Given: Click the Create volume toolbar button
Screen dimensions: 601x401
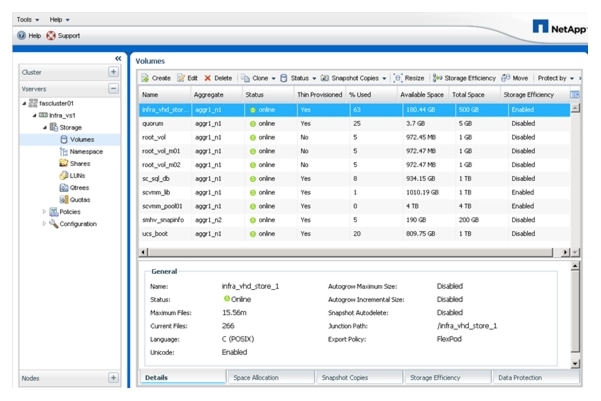Looking at the screenshot, I should pyautogui.click(x=156, y=78).
